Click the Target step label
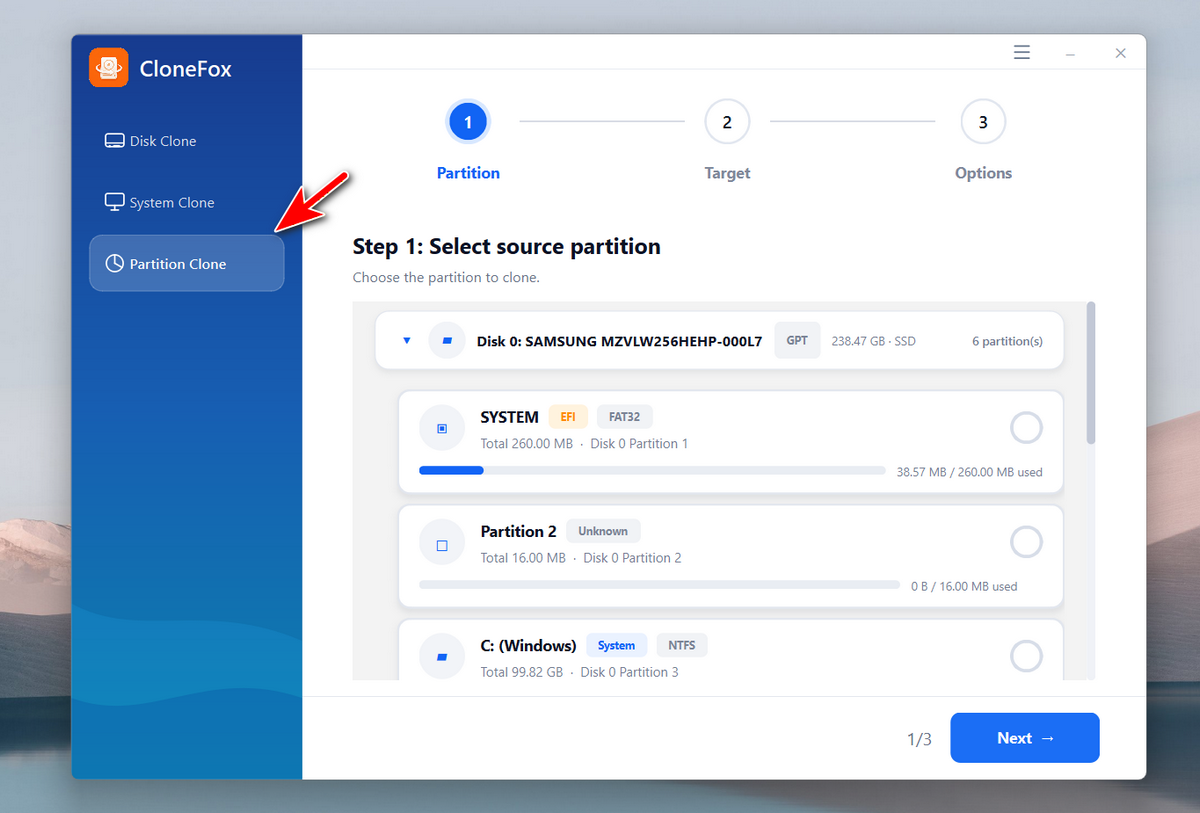The image size is (1200, 813). 727,173
